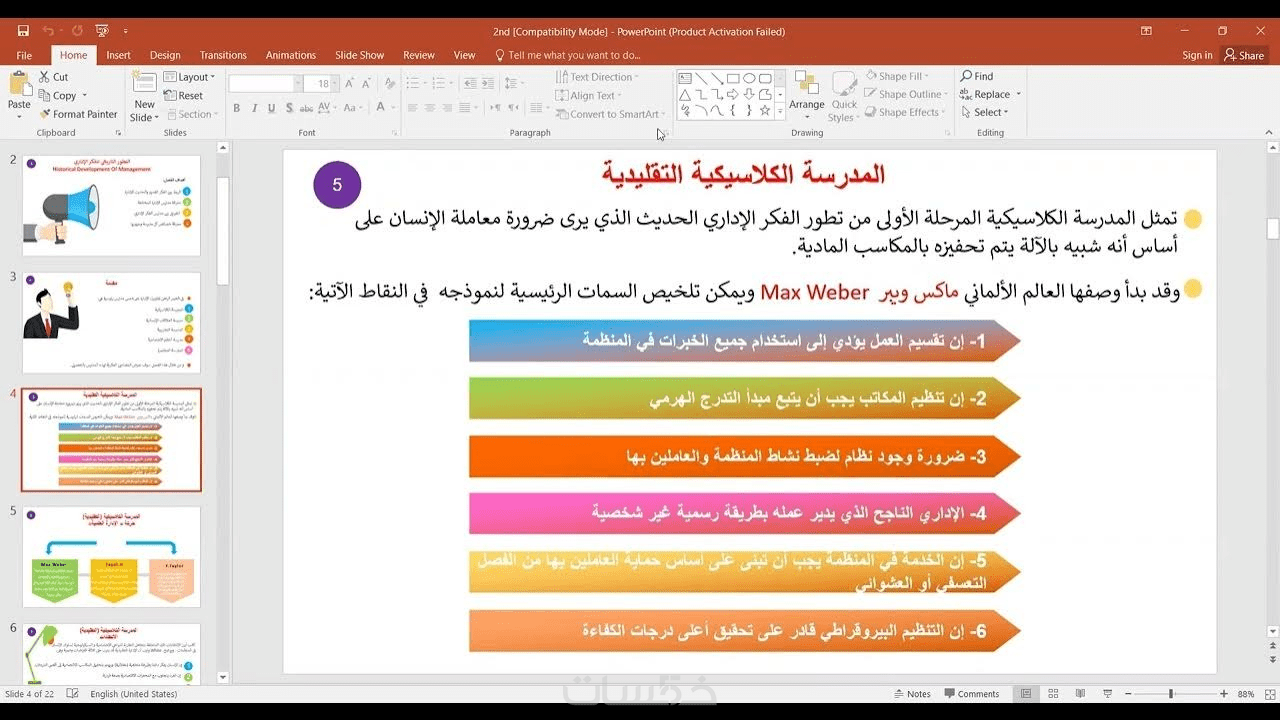Increase the font size
The image size is (1280, 720).
pos(348,84)
